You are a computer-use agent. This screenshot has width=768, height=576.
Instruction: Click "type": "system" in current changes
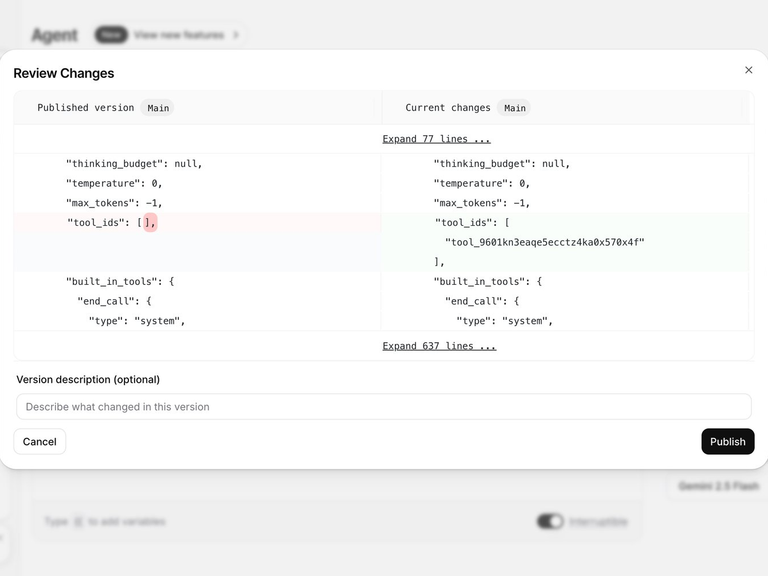(x=504, y=321)
